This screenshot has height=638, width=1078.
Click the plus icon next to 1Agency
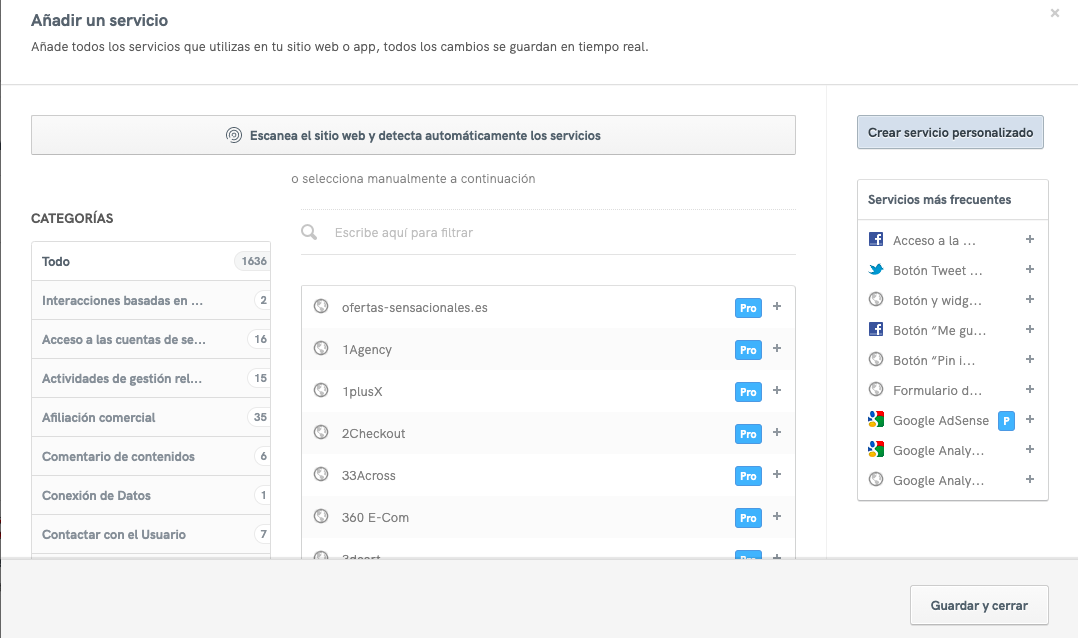tap(777, 349)
